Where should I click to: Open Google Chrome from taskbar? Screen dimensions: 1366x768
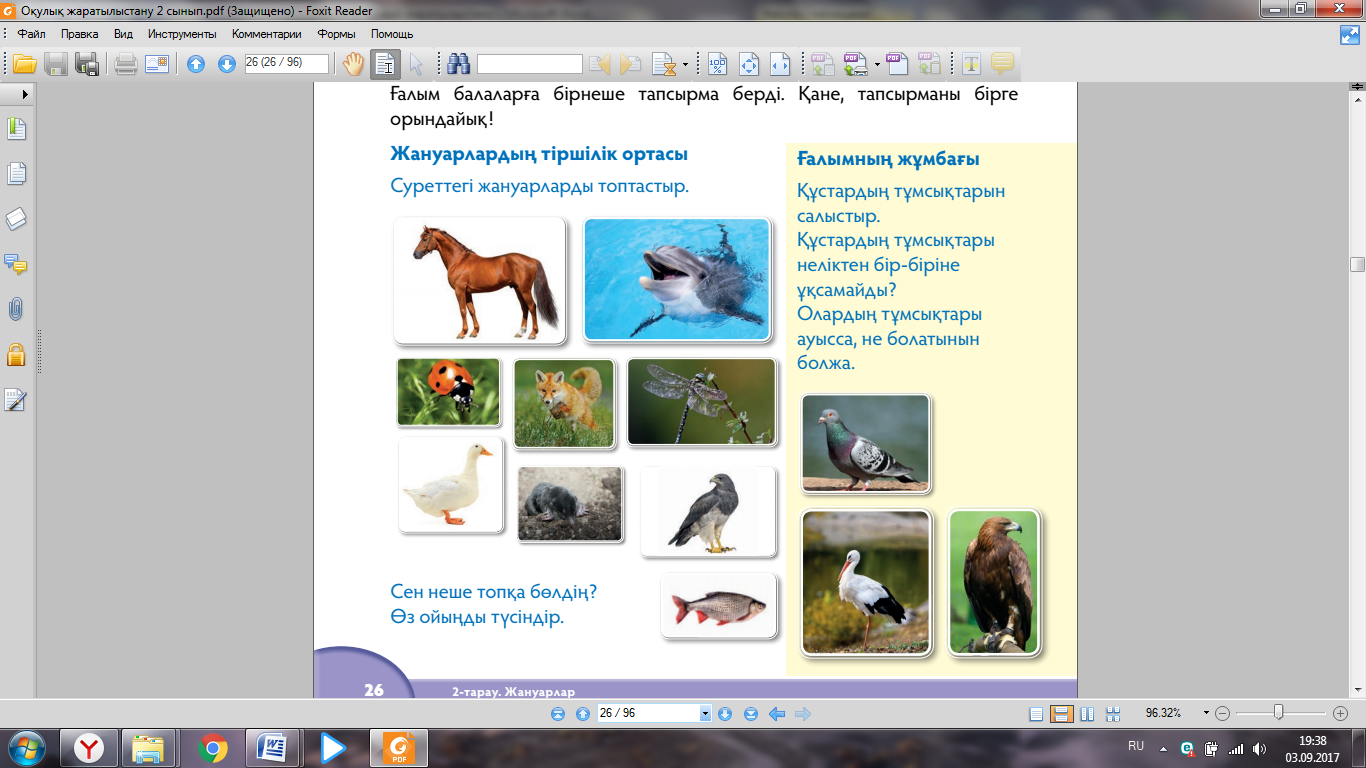[x=212, y=748]
